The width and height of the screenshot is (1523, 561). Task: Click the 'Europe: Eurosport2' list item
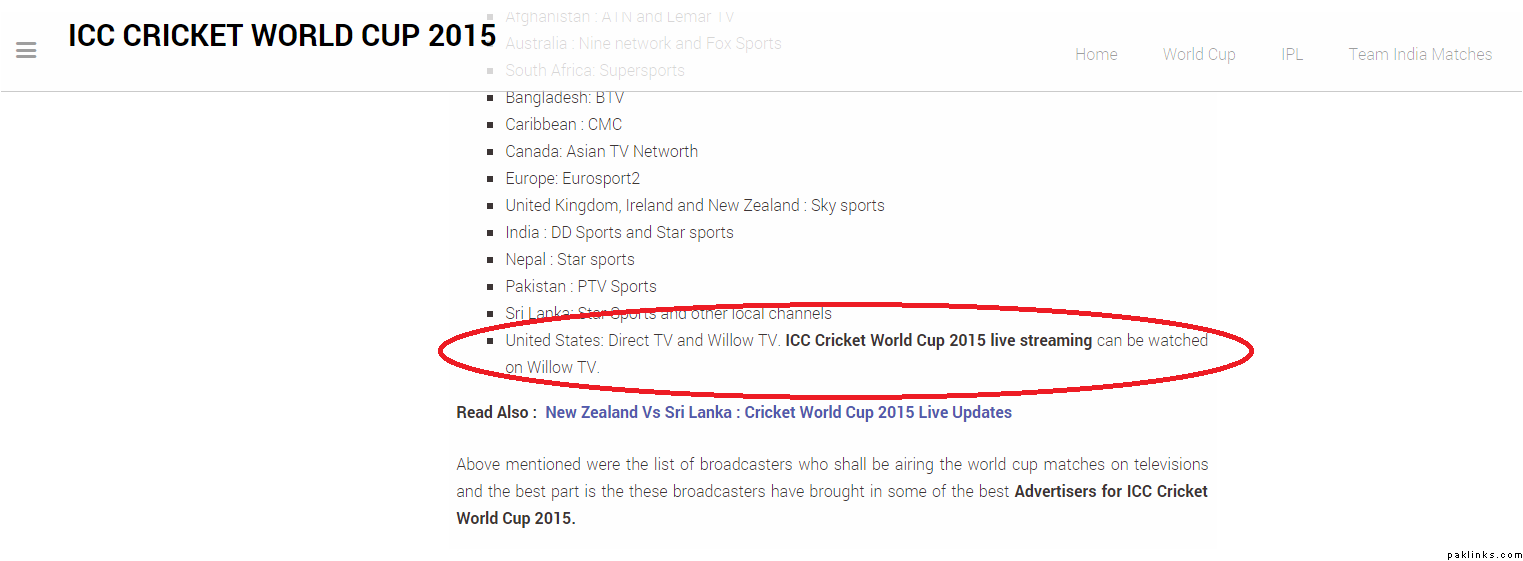572,178
